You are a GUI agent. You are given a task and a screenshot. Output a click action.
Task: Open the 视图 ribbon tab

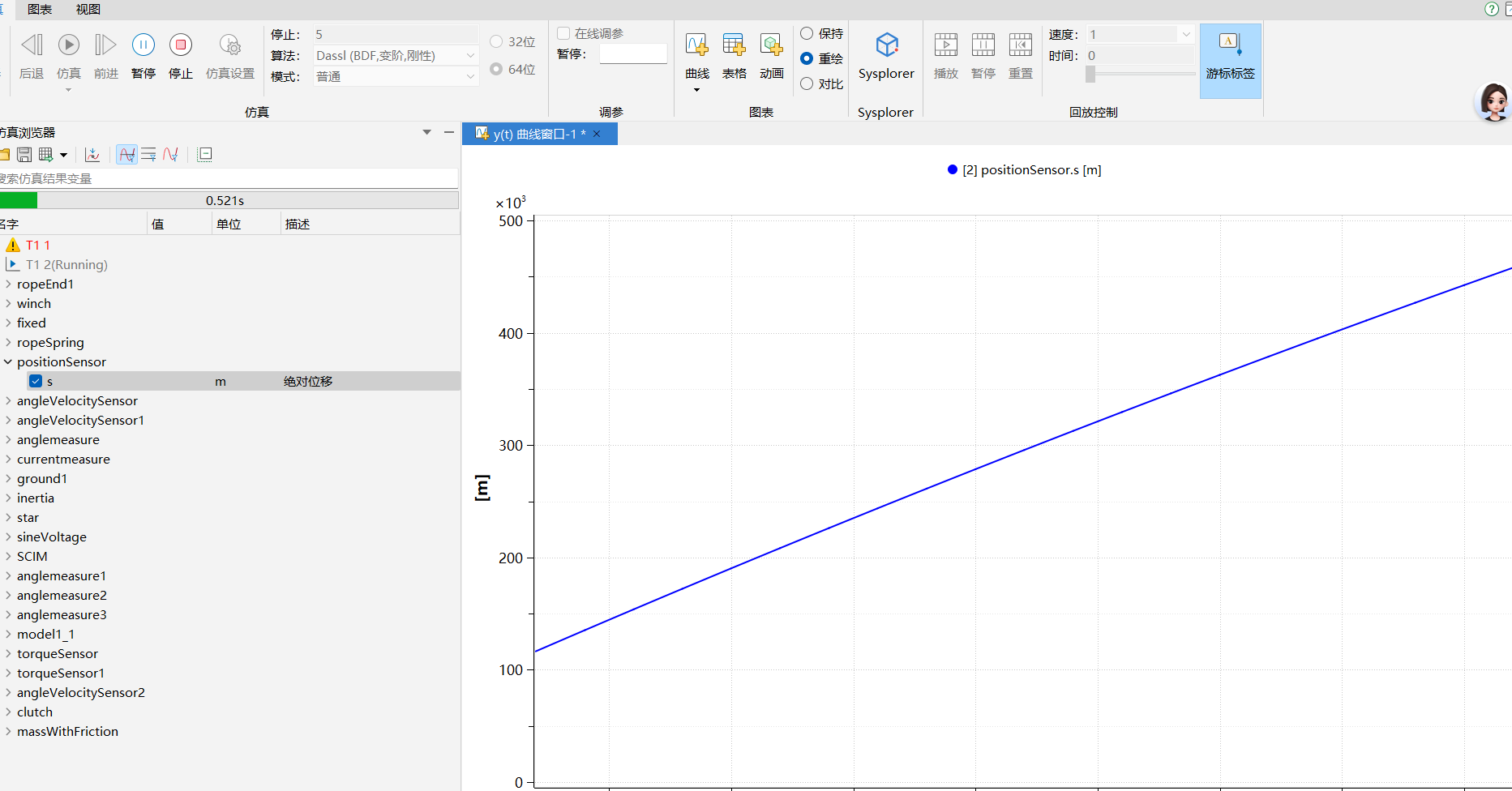(x=88, y=9)
